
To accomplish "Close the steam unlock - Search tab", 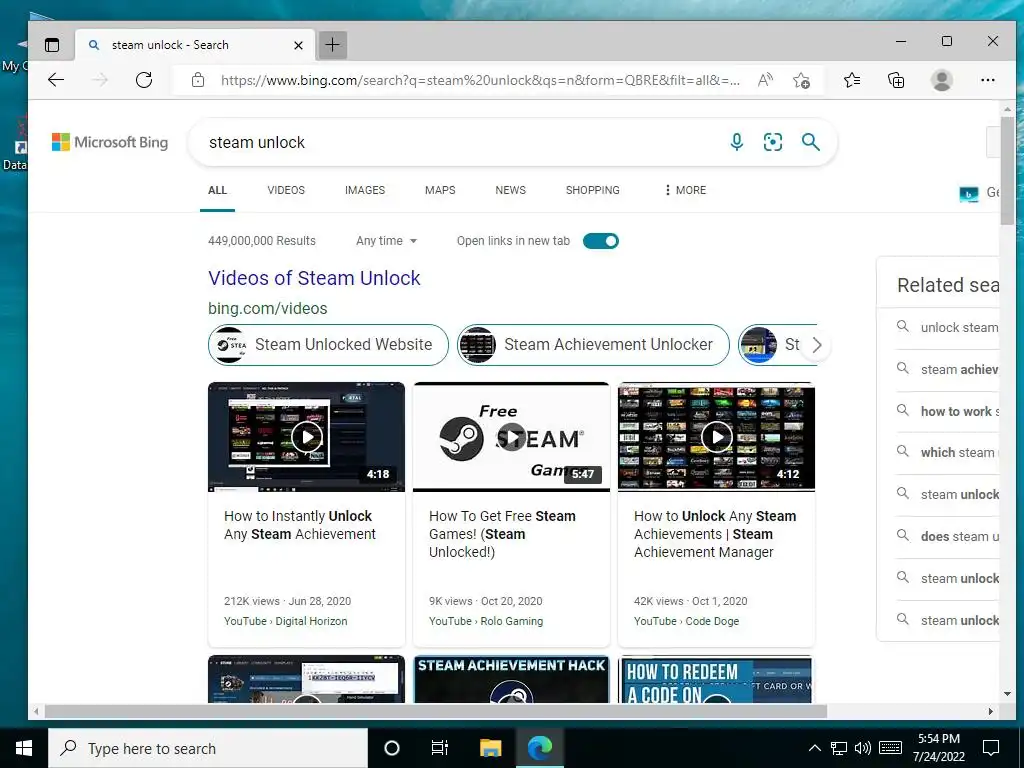I will [298, 45].
